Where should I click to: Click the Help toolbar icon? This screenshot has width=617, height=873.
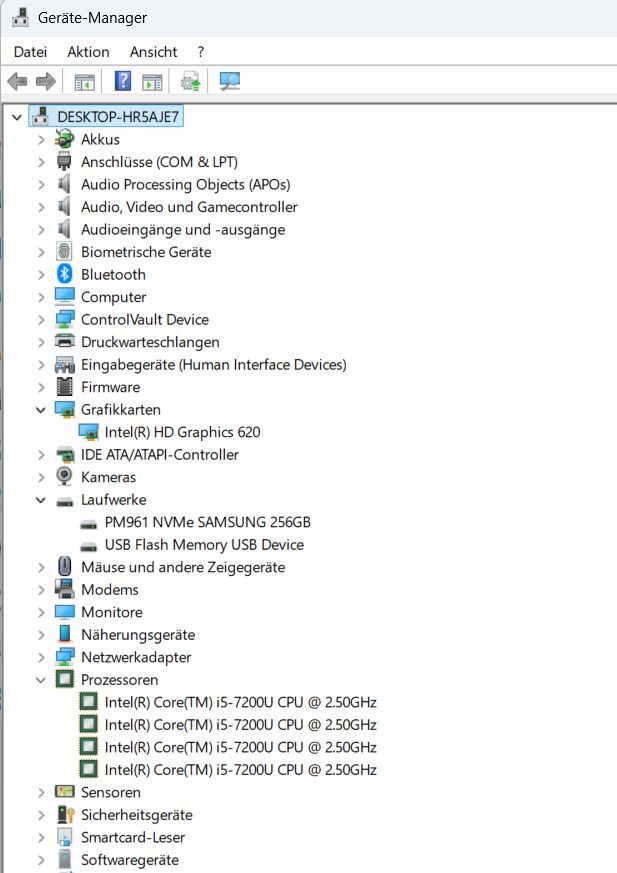123,81
